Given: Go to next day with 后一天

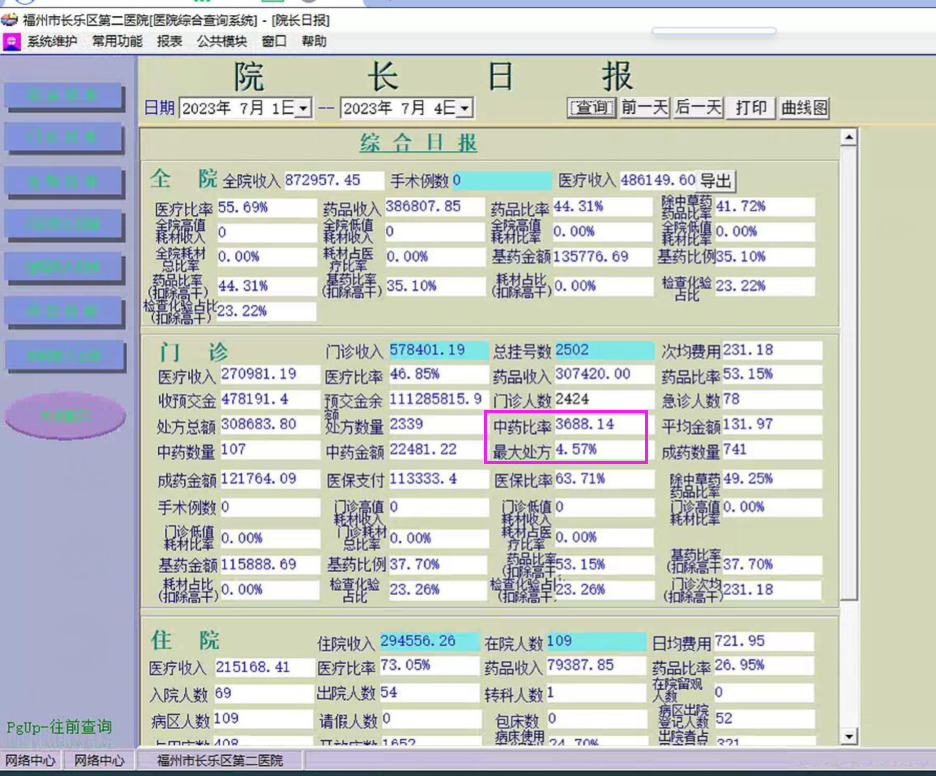Looking at the screenshot, I should click(x=698, y=108).
